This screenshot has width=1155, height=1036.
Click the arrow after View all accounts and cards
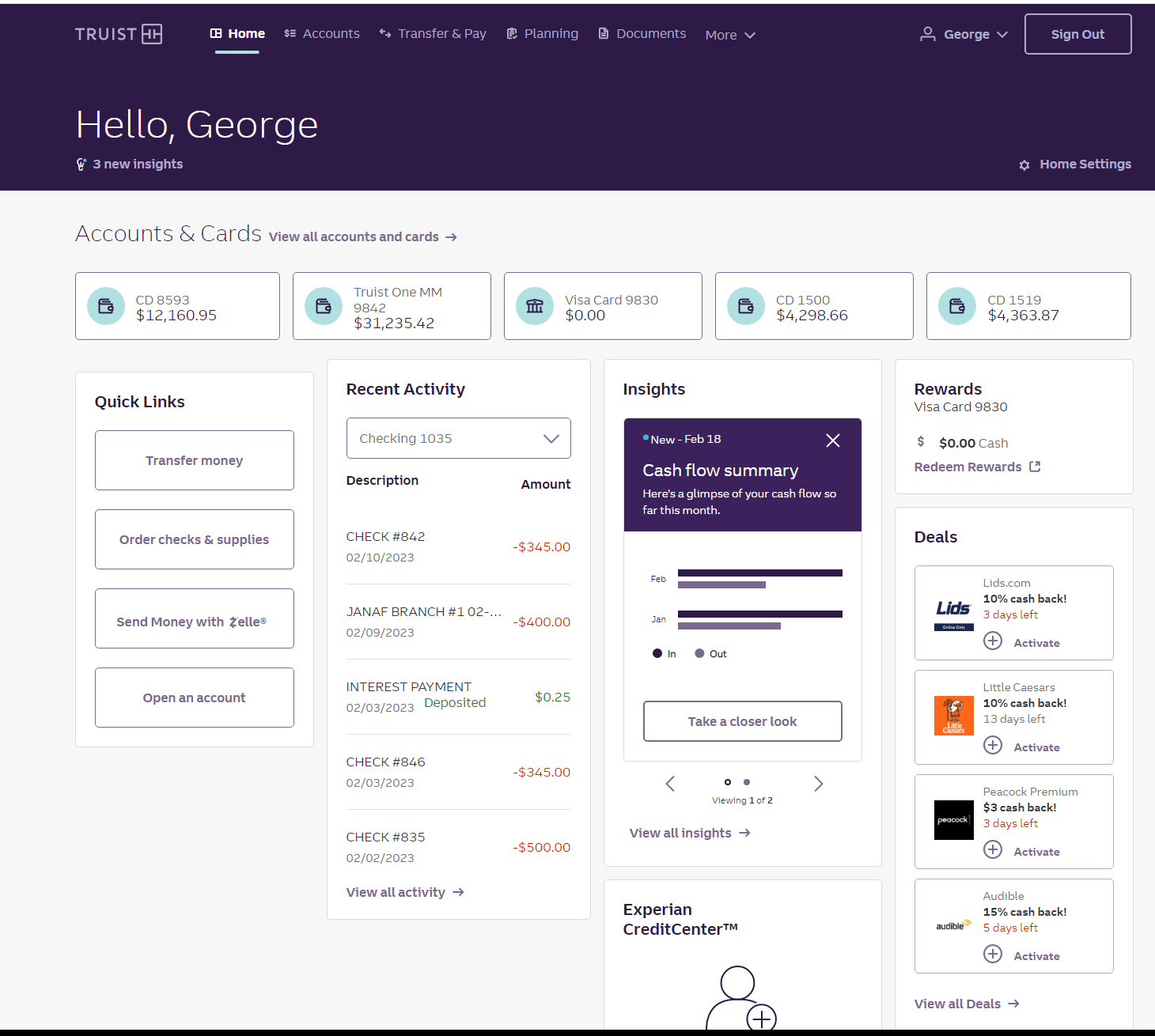[451, 237]
